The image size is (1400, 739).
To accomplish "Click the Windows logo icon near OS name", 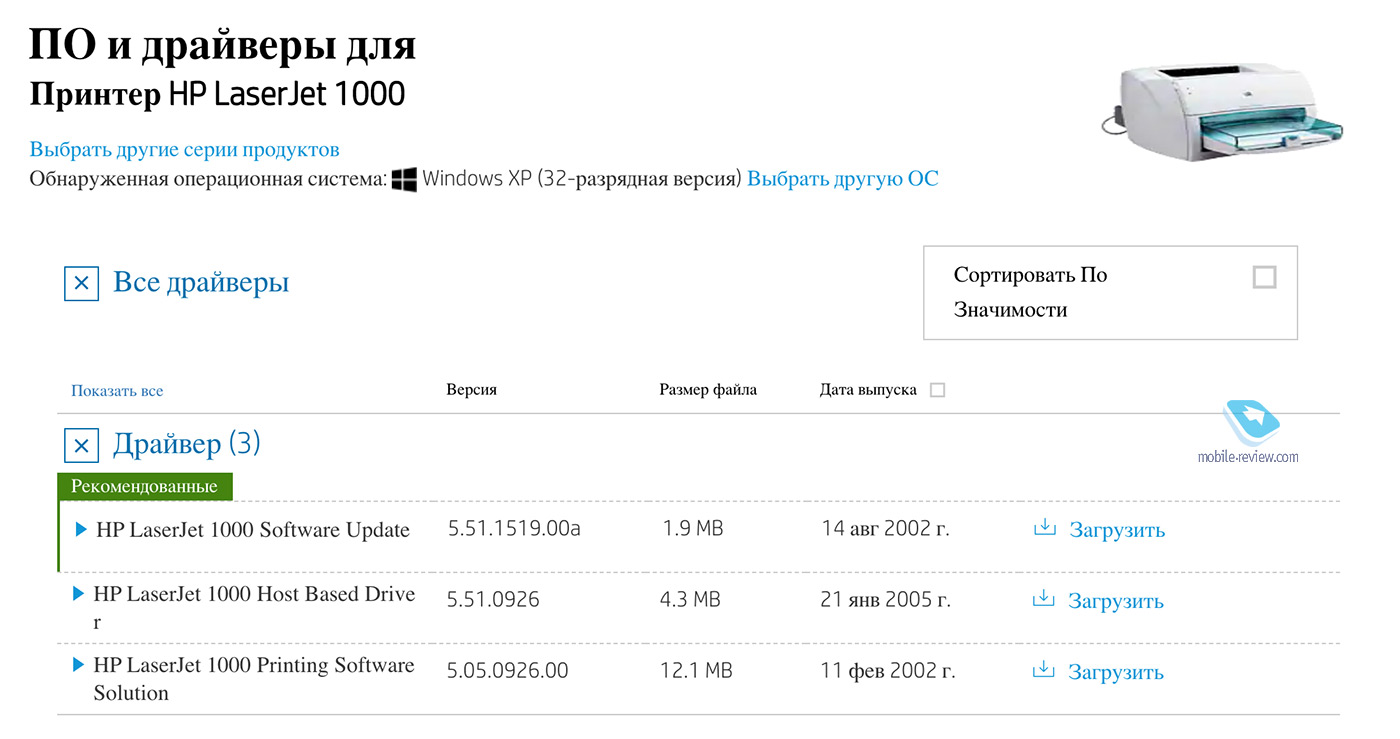I will [404, 179].
